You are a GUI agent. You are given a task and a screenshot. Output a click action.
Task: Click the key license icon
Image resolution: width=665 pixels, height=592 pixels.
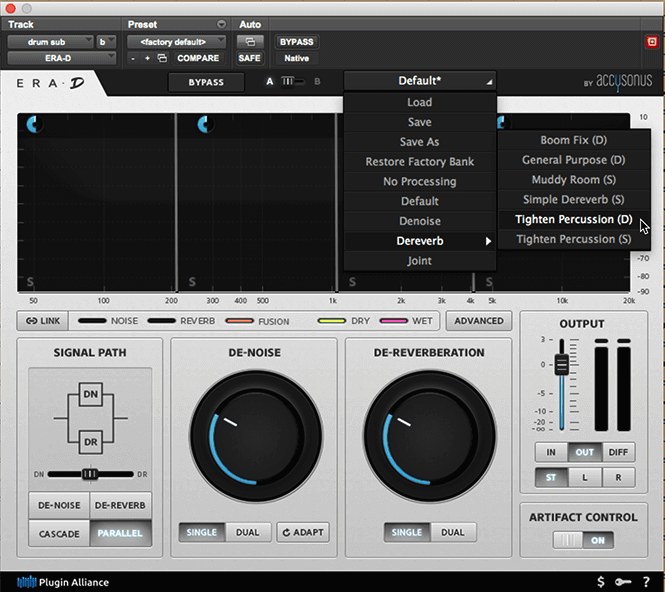point(623,582)
